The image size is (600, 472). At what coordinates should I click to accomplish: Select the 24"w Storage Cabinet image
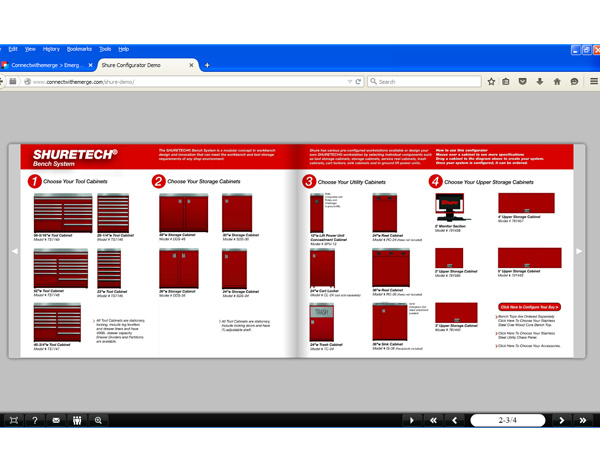[234, 268]
